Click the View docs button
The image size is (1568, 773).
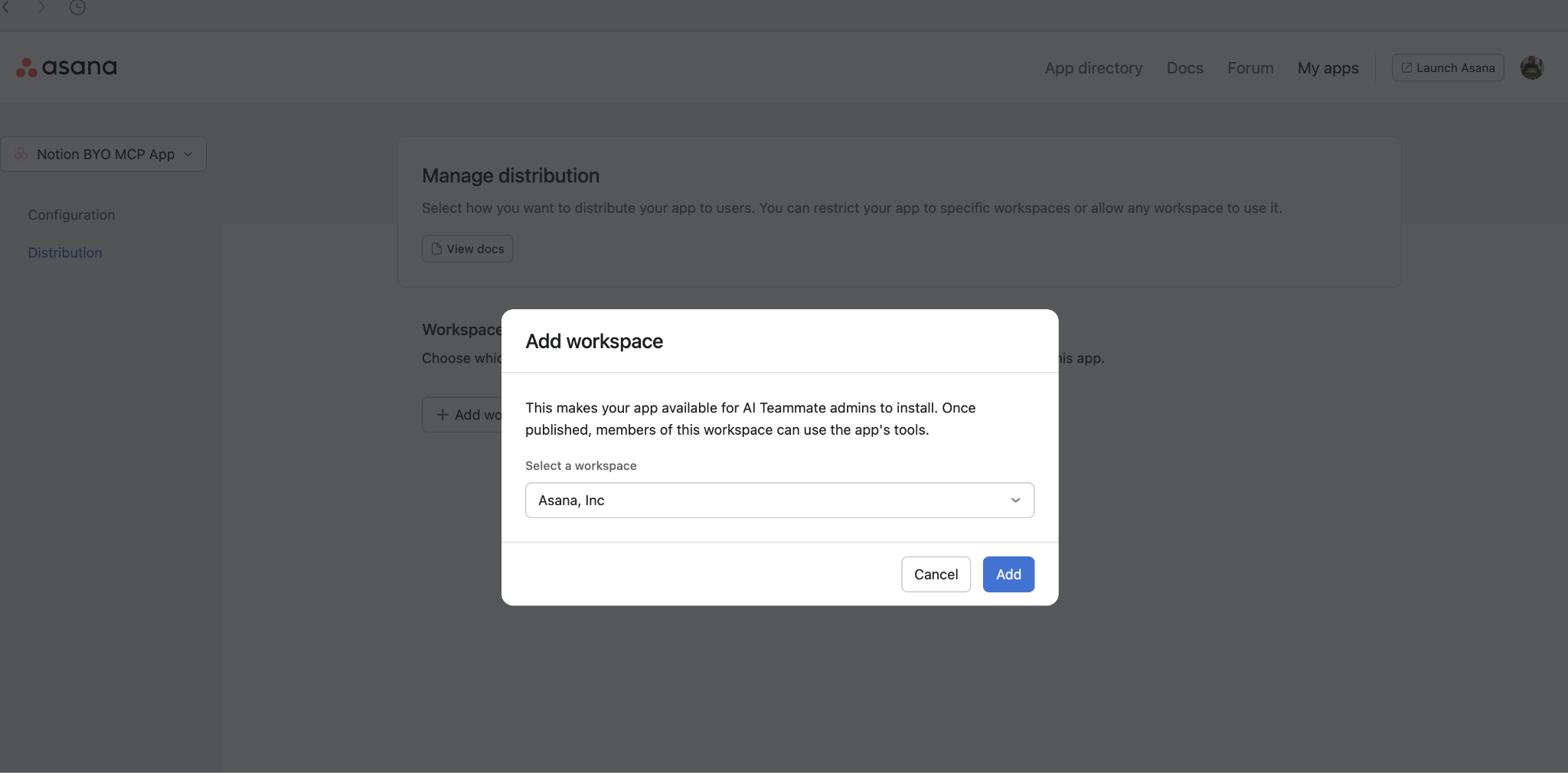pyautogui.click(x=467, y=249)
